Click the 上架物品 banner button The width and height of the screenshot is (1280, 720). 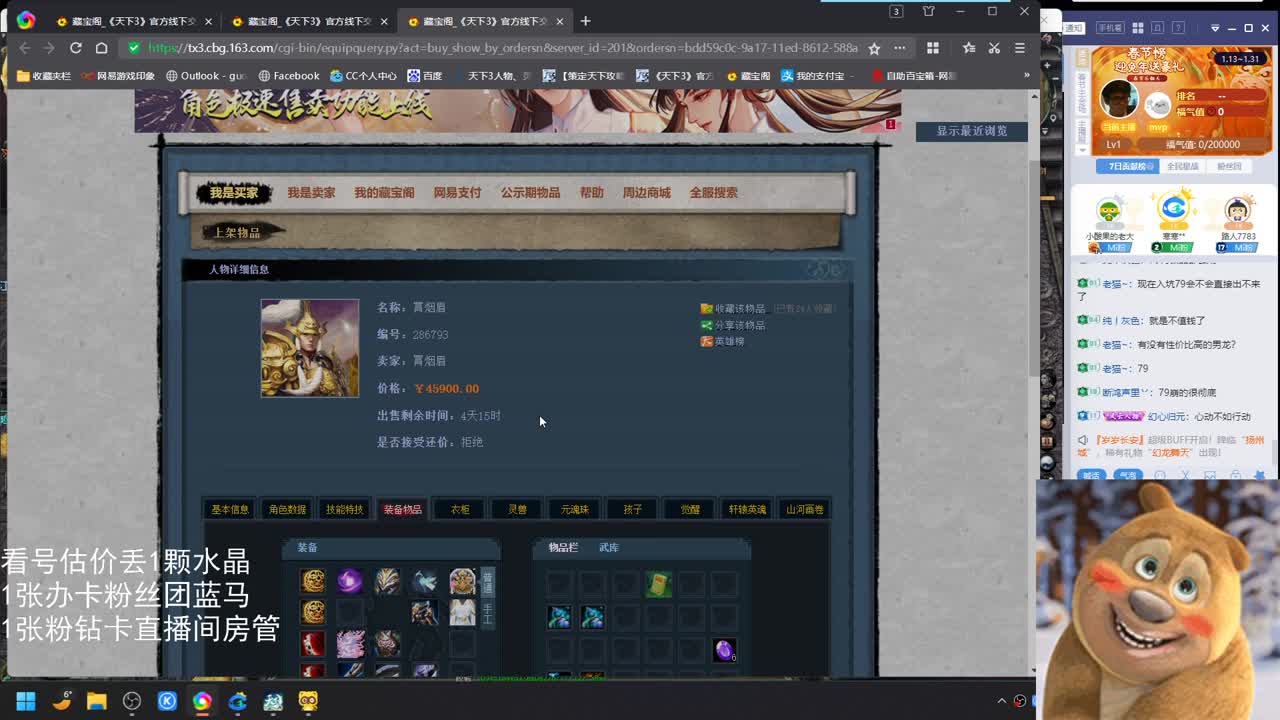238,232
